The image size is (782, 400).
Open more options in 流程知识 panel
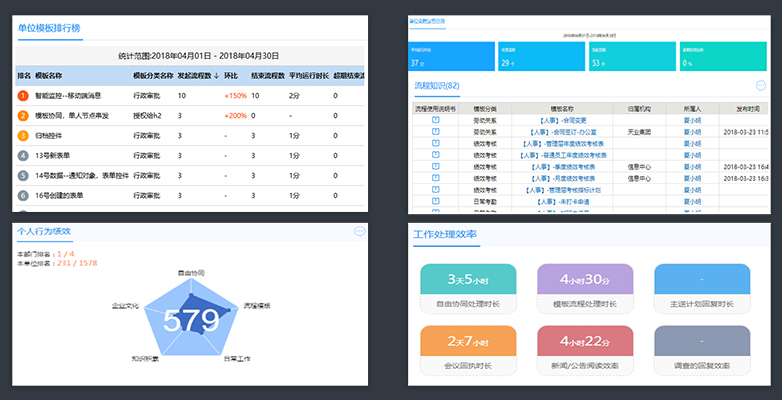pos(760,86)
